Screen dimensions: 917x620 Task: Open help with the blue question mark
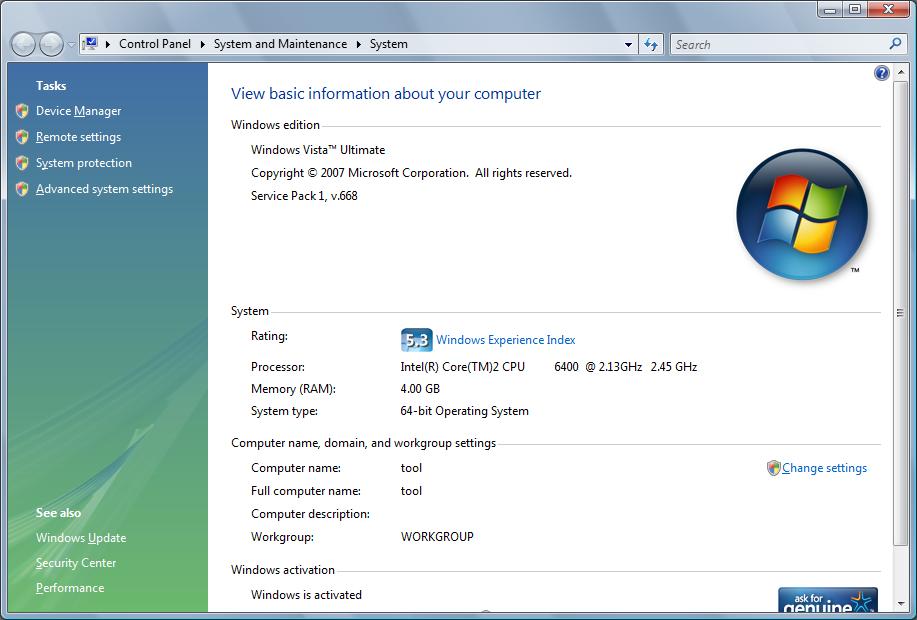tap(881, 73)
